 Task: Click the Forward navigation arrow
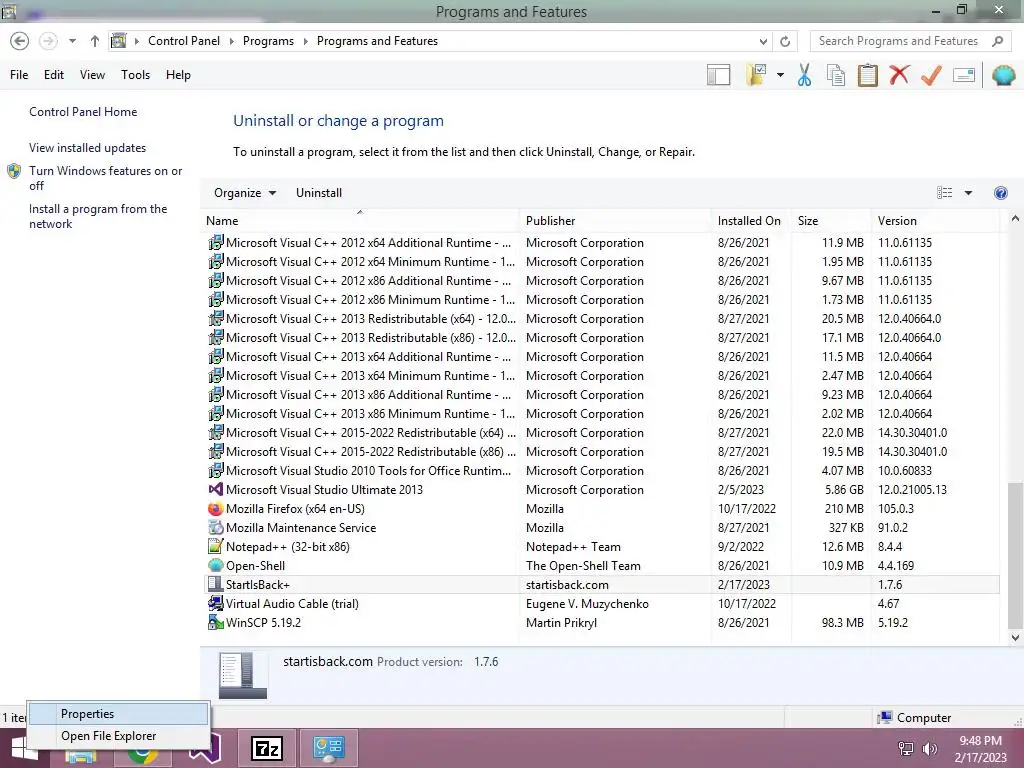tap(48, 41)
